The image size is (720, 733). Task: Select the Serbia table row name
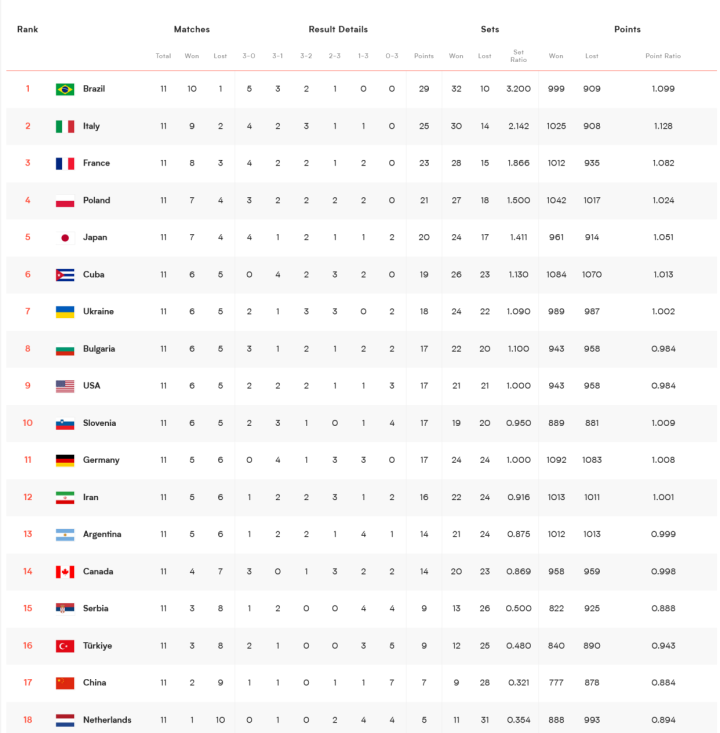95,609
